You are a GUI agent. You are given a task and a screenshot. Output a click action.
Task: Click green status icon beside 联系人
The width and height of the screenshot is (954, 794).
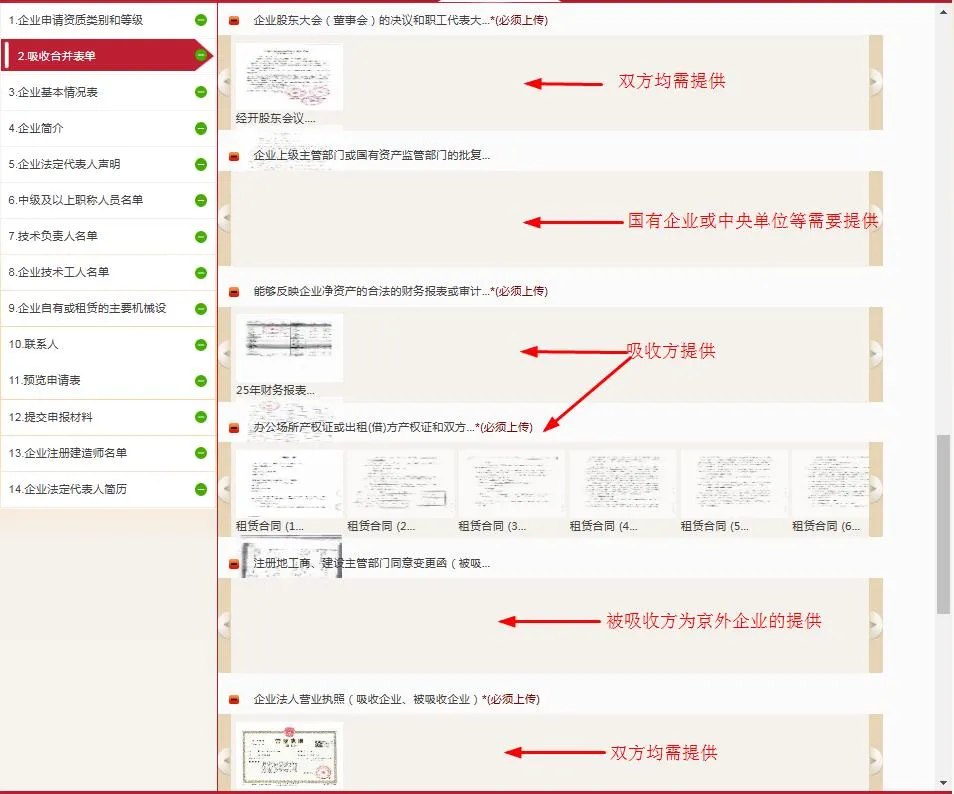coord(201,345)
